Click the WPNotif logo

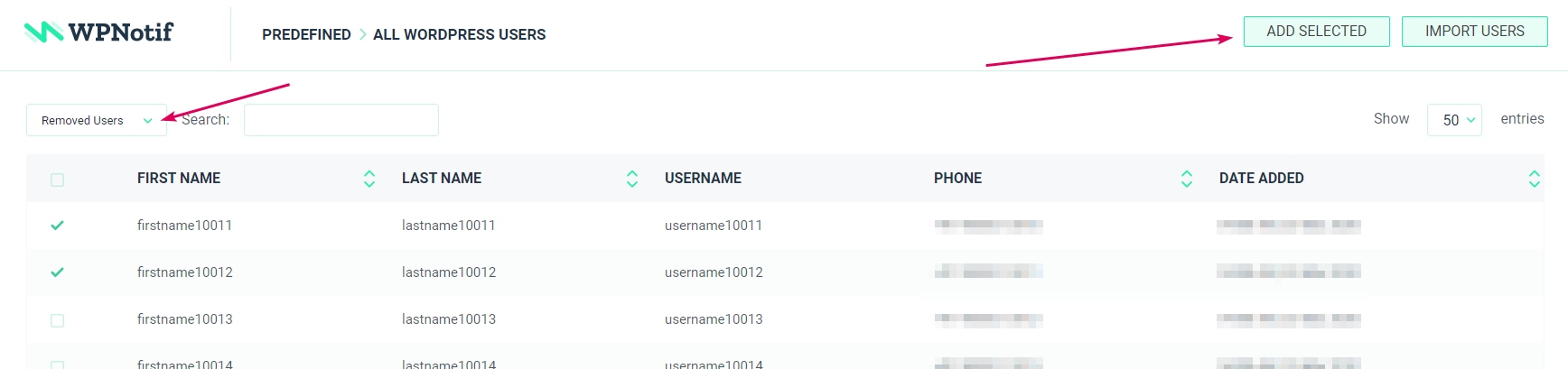pyautogui.click(x=98, y=32)
